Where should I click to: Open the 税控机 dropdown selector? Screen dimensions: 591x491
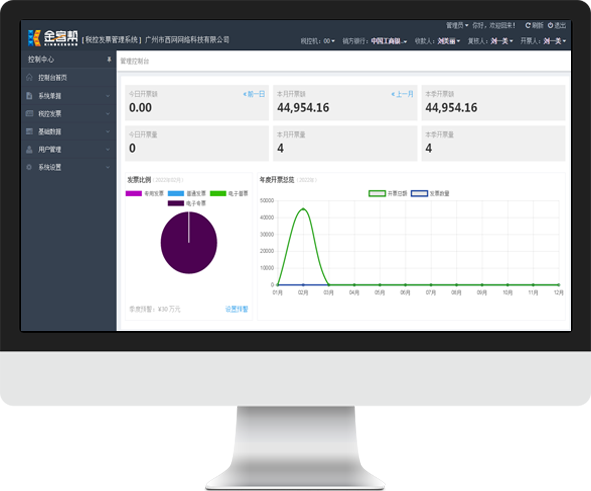[317, 41]
